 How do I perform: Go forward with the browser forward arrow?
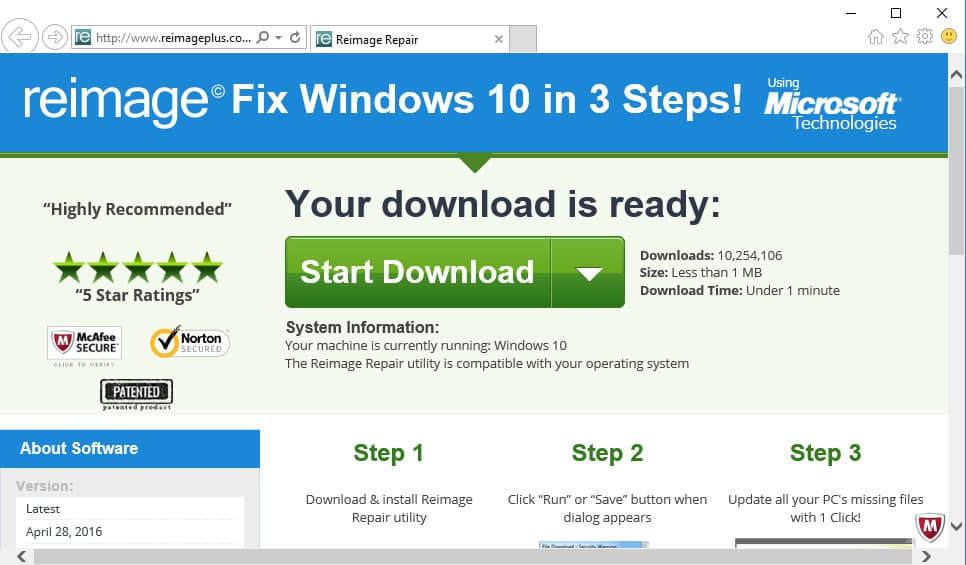55,38
